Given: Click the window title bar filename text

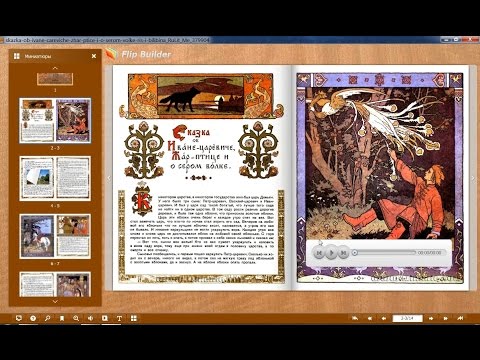Looking at the screenshot, I should click(107, 40).
